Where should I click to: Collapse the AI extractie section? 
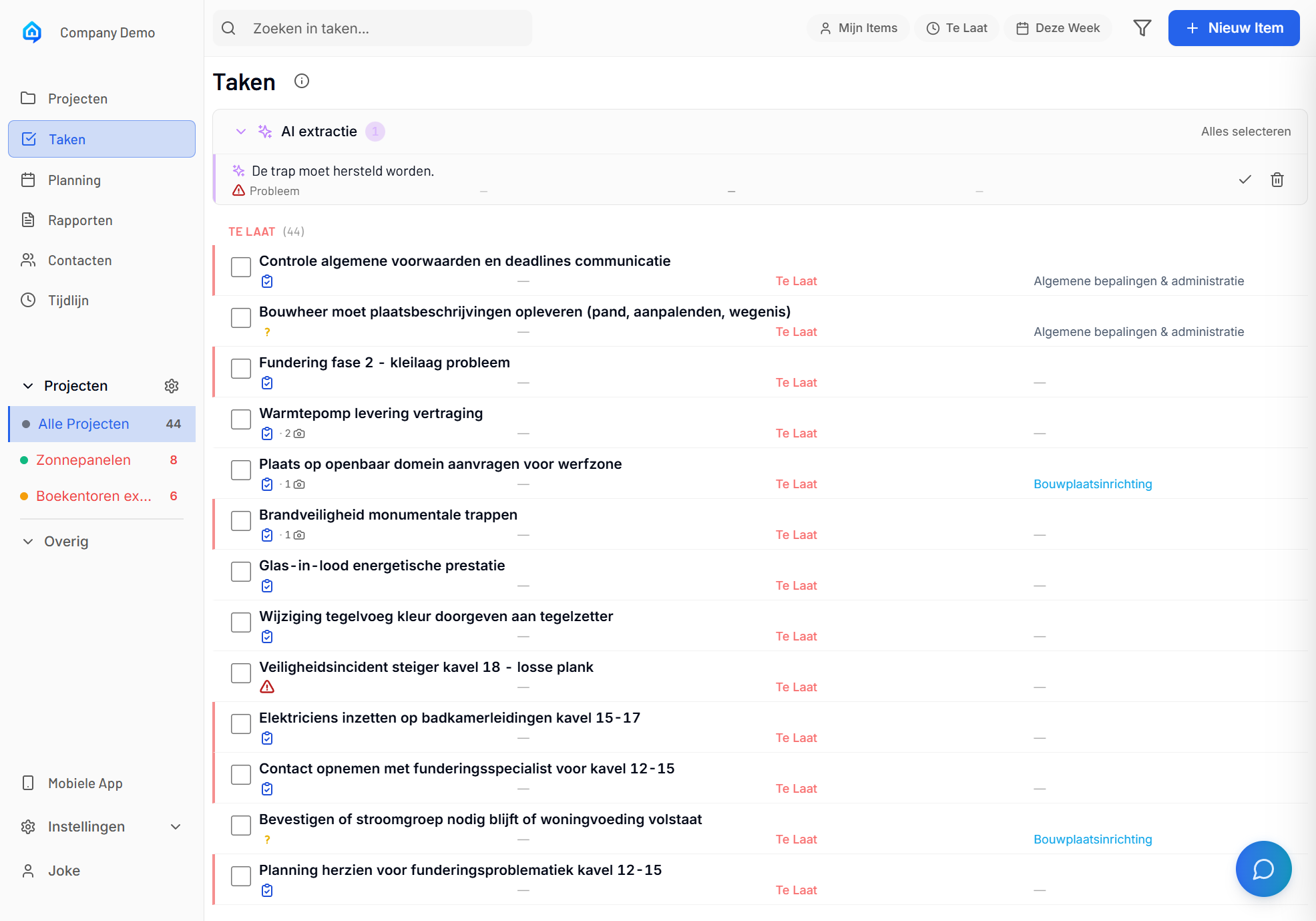(241, 132)
